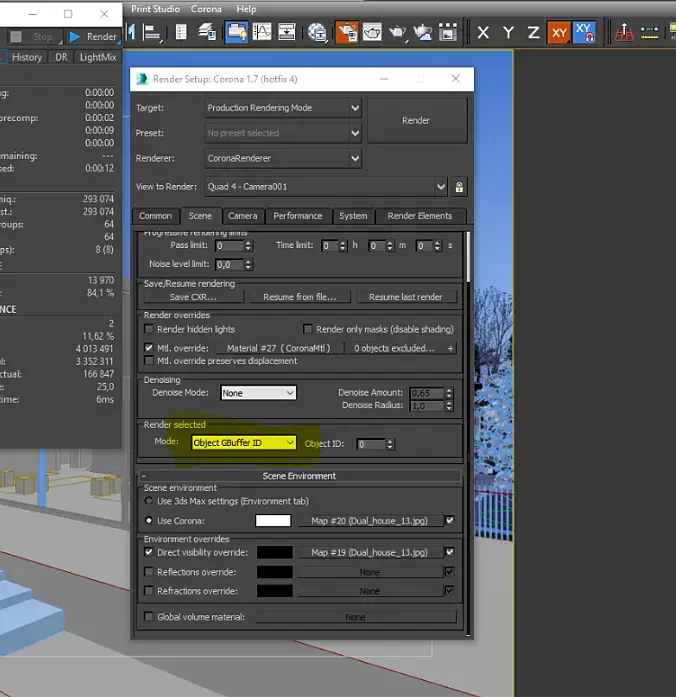Open the Render Setup toolbar icon
Viewport: 676px width, 697px height.
pyautogui.click(x=345, y=32)
